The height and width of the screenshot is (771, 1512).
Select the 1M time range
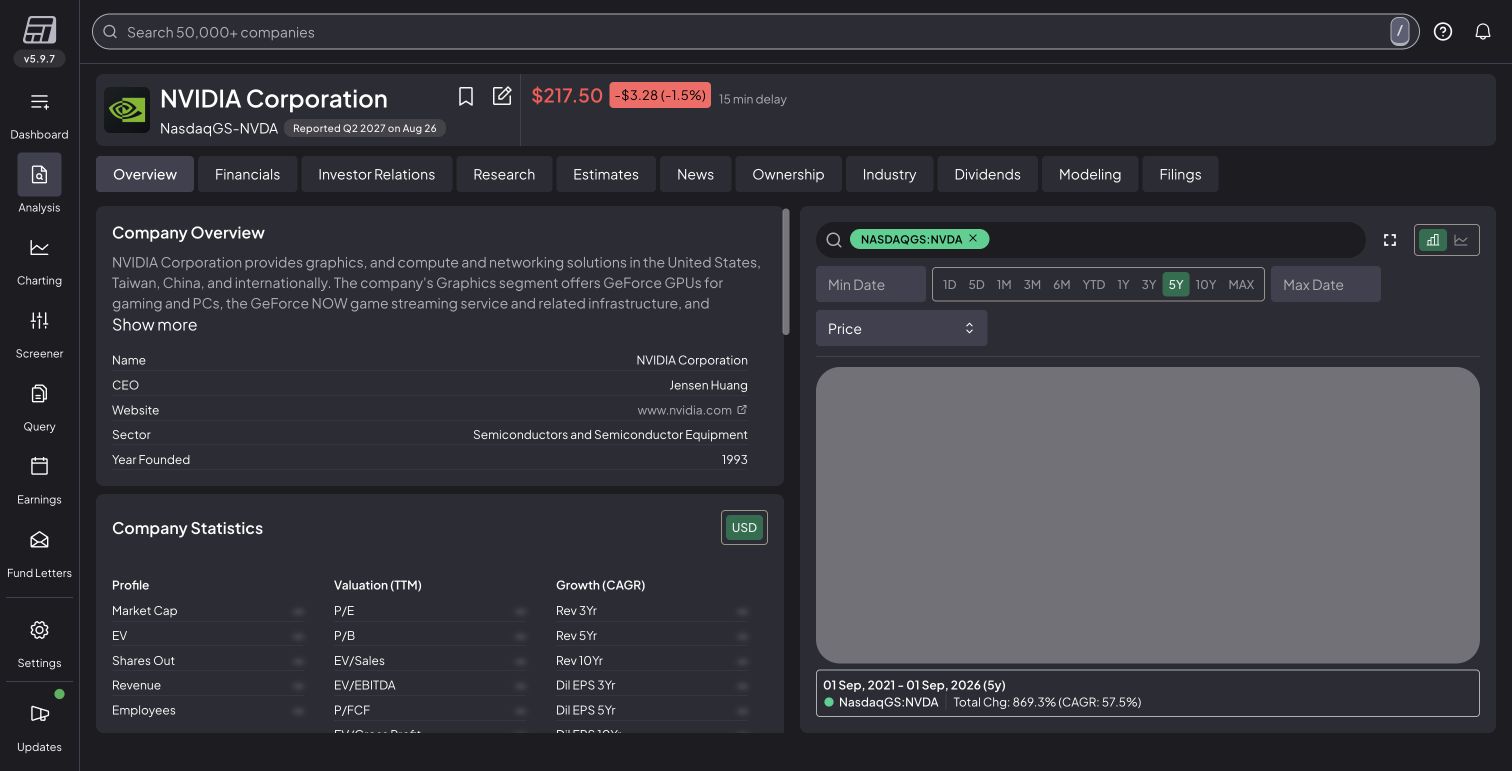pyautogui.click(x=1004, y=285)
